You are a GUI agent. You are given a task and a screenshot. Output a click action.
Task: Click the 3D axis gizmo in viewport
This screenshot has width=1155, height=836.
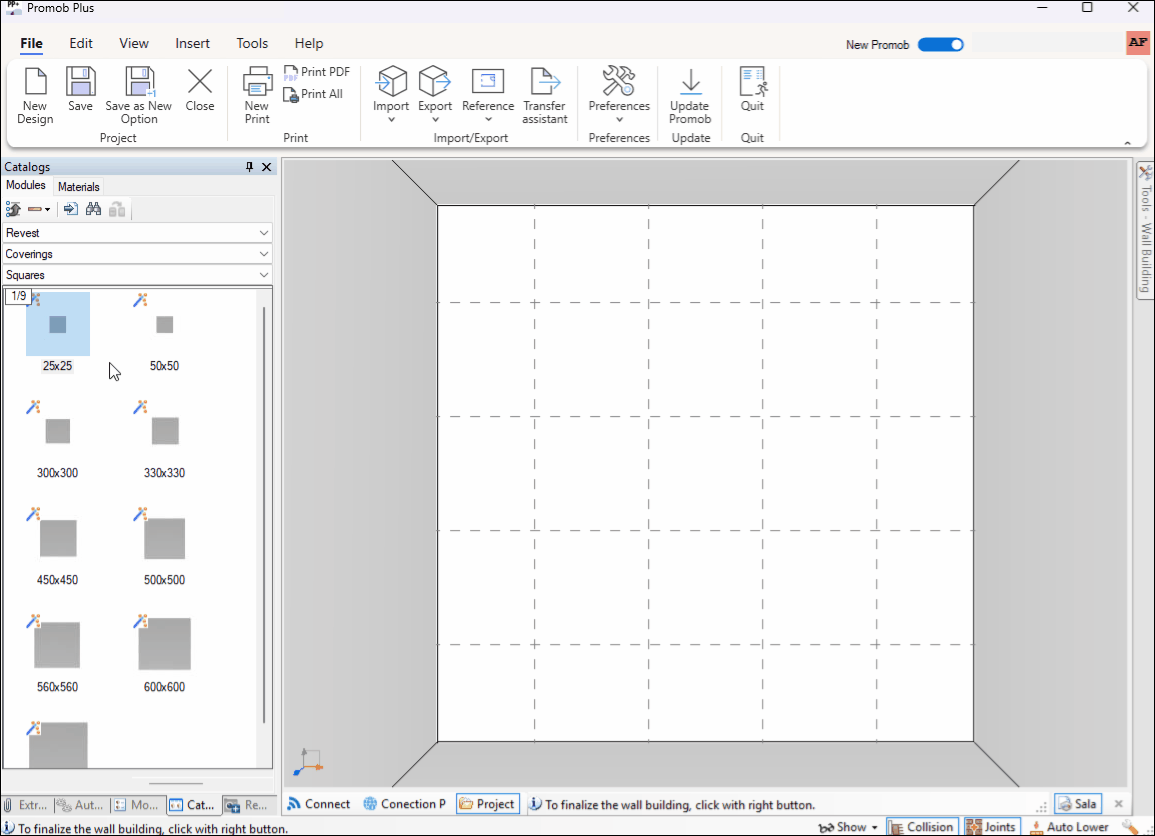(x=309, y=762)
